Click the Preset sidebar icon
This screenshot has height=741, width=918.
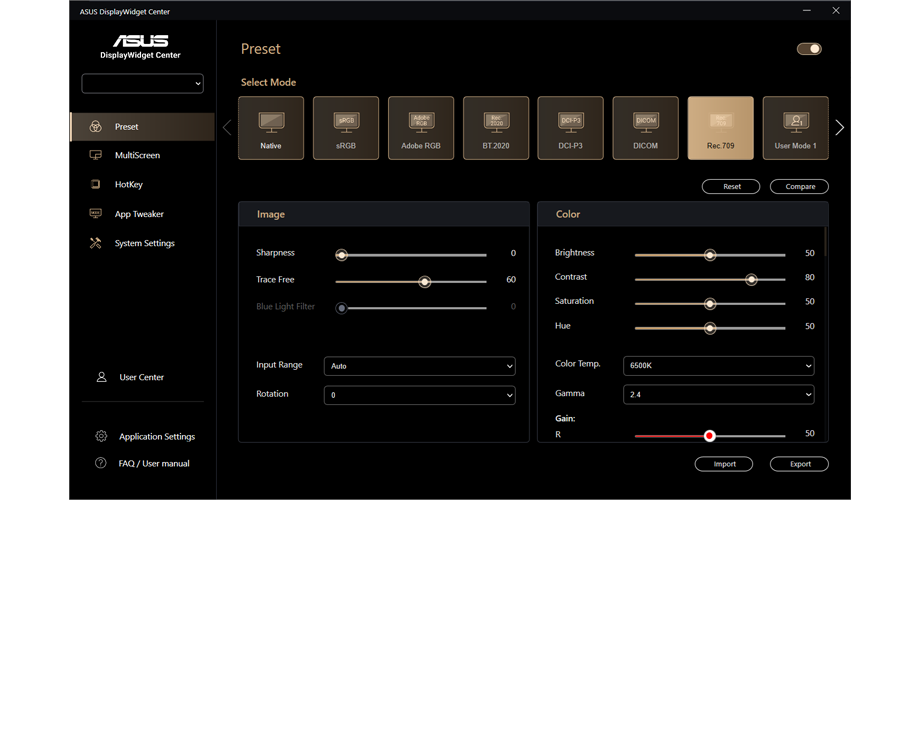95,126
